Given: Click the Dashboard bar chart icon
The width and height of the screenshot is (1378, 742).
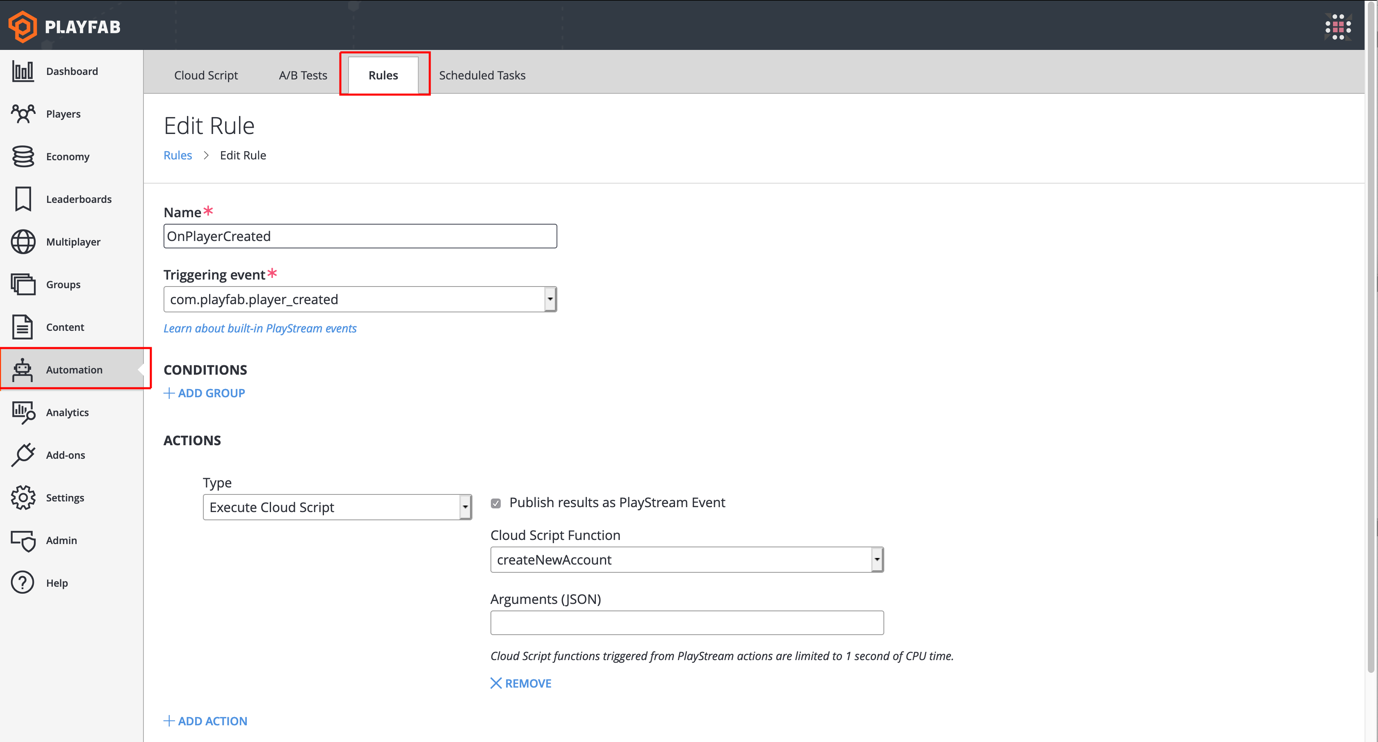Looking at the screenshot, I should click(23, 71).
